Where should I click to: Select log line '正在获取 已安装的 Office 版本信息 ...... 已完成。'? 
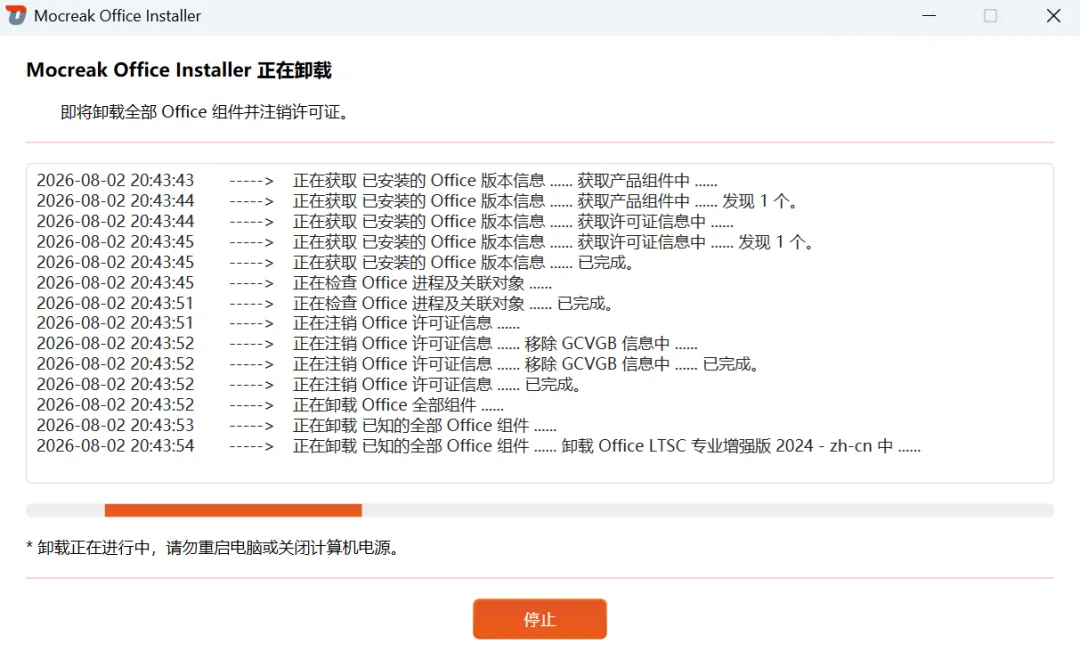(335, 262)
